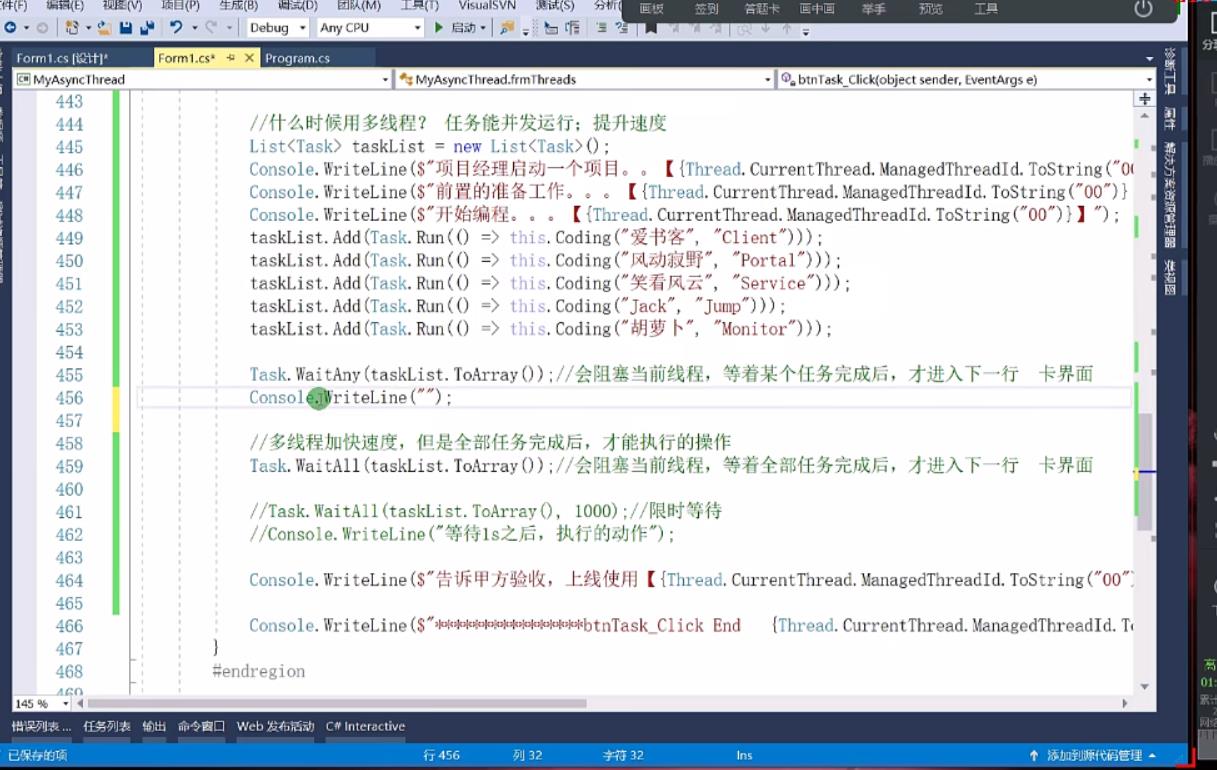The image size is (1217, 770).
Task: Open the 输出 panel tab
Action: (x=154, y=727)
